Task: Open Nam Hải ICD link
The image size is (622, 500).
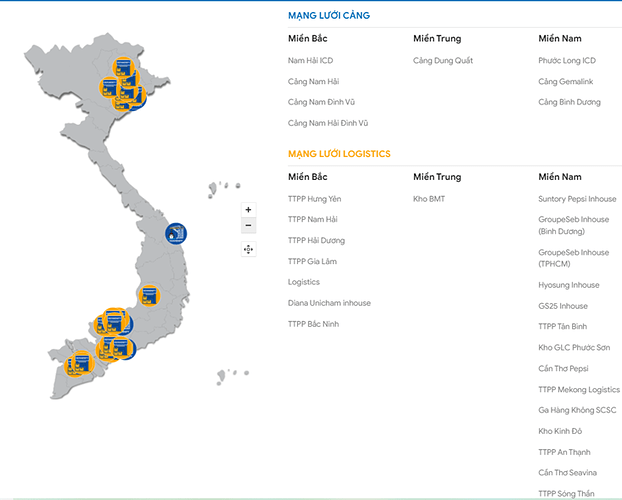Action: 310,61
